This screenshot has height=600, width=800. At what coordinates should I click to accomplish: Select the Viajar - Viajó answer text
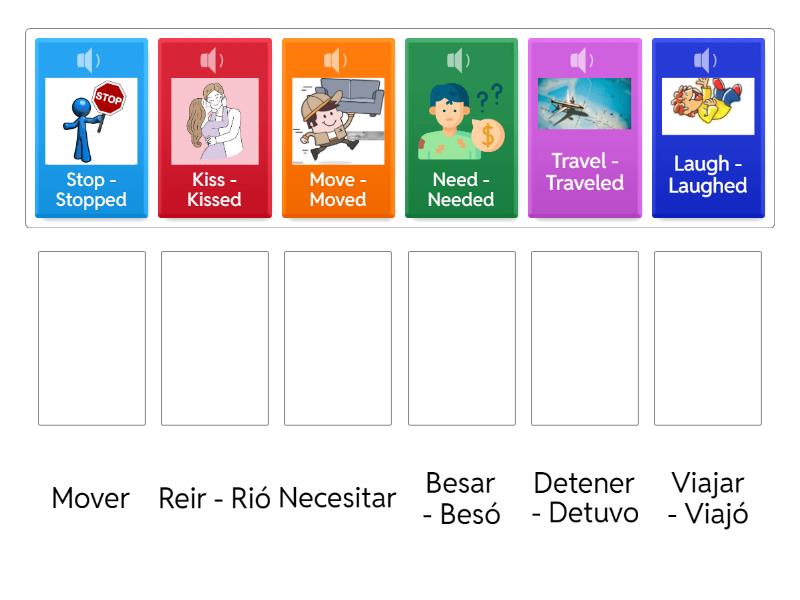(x=708, y=498)
